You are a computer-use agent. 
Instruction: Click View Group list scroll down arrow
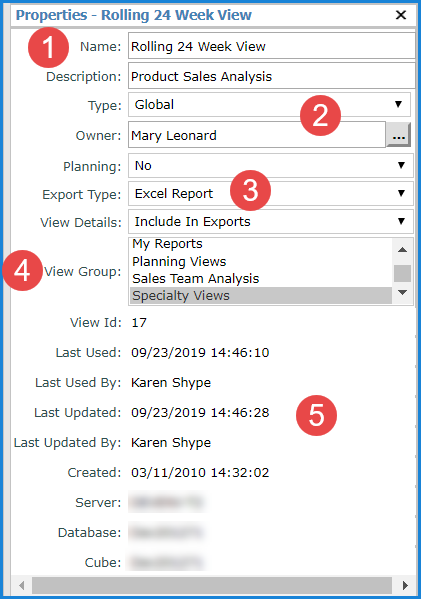(x=402, y=293)
